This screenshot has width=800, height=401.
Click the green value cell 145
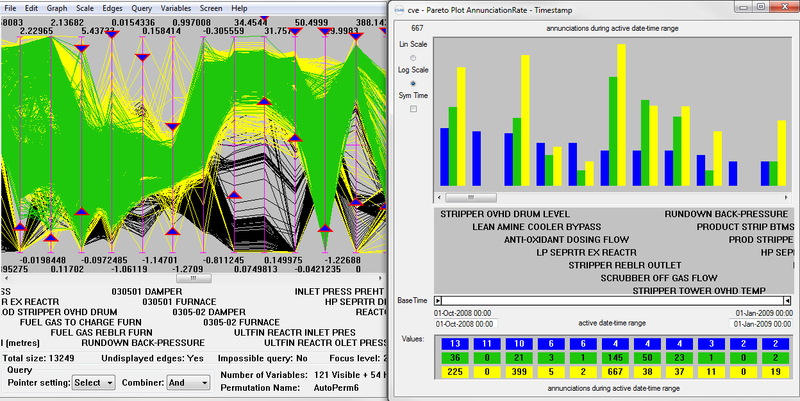[615, 358]
